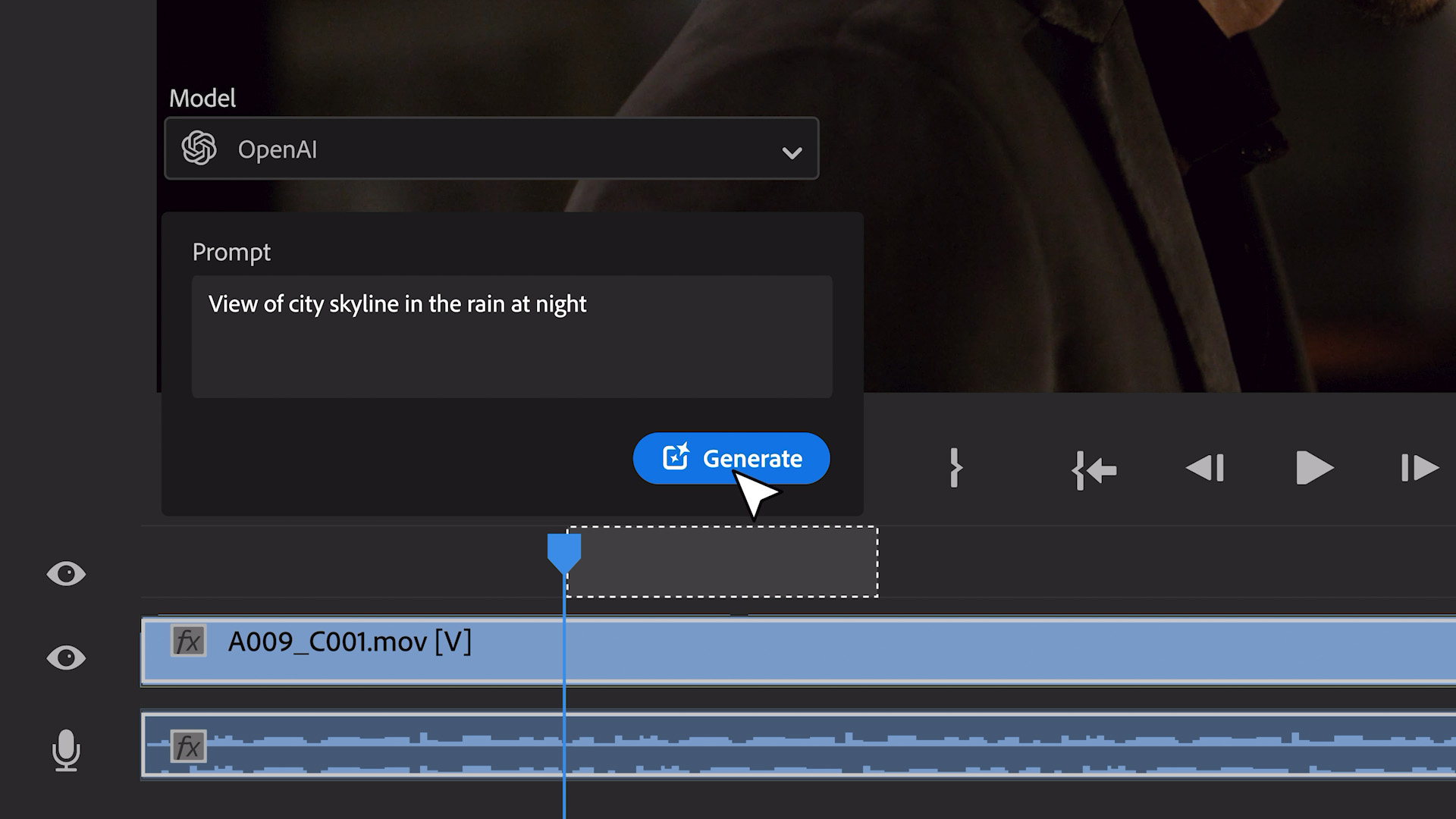Viewport: 1456px width, 819px height.
Task: Step back one frame
Action: pyautogui.click(x=1205, y=468)
